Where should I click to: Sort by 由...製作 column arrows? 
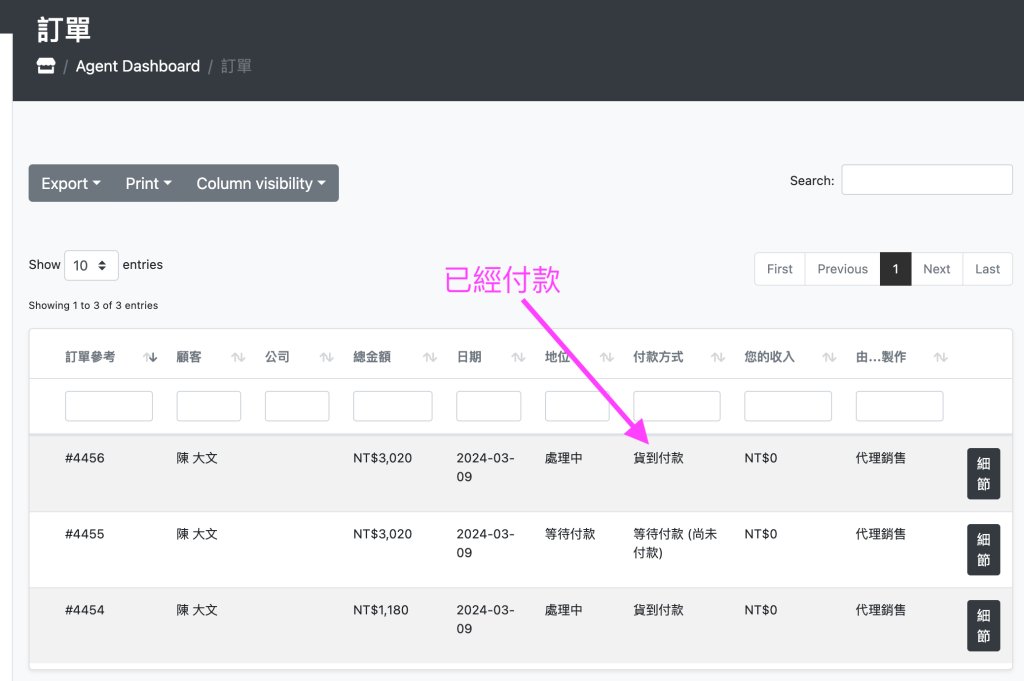pyautogui.click(x=940, y=357)
